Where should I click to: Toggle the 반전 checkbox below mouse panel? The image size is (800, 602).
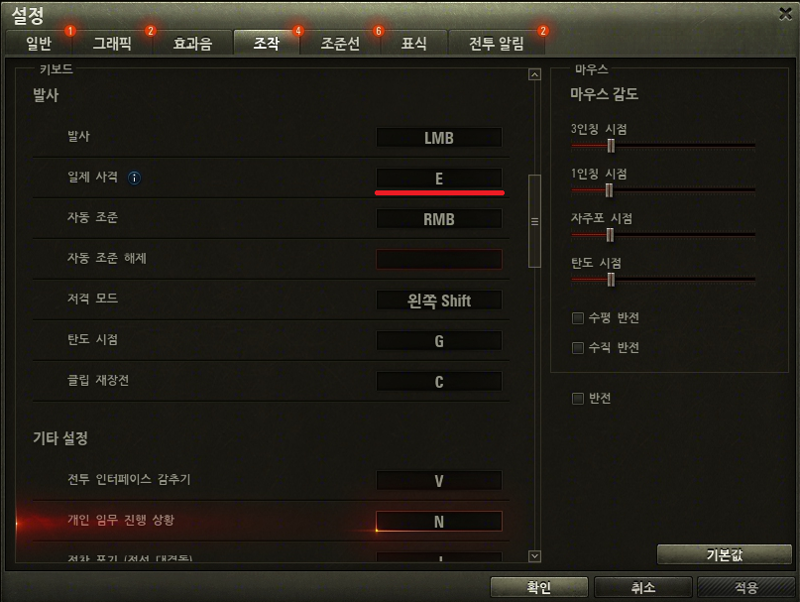click(x=578, y=398)
